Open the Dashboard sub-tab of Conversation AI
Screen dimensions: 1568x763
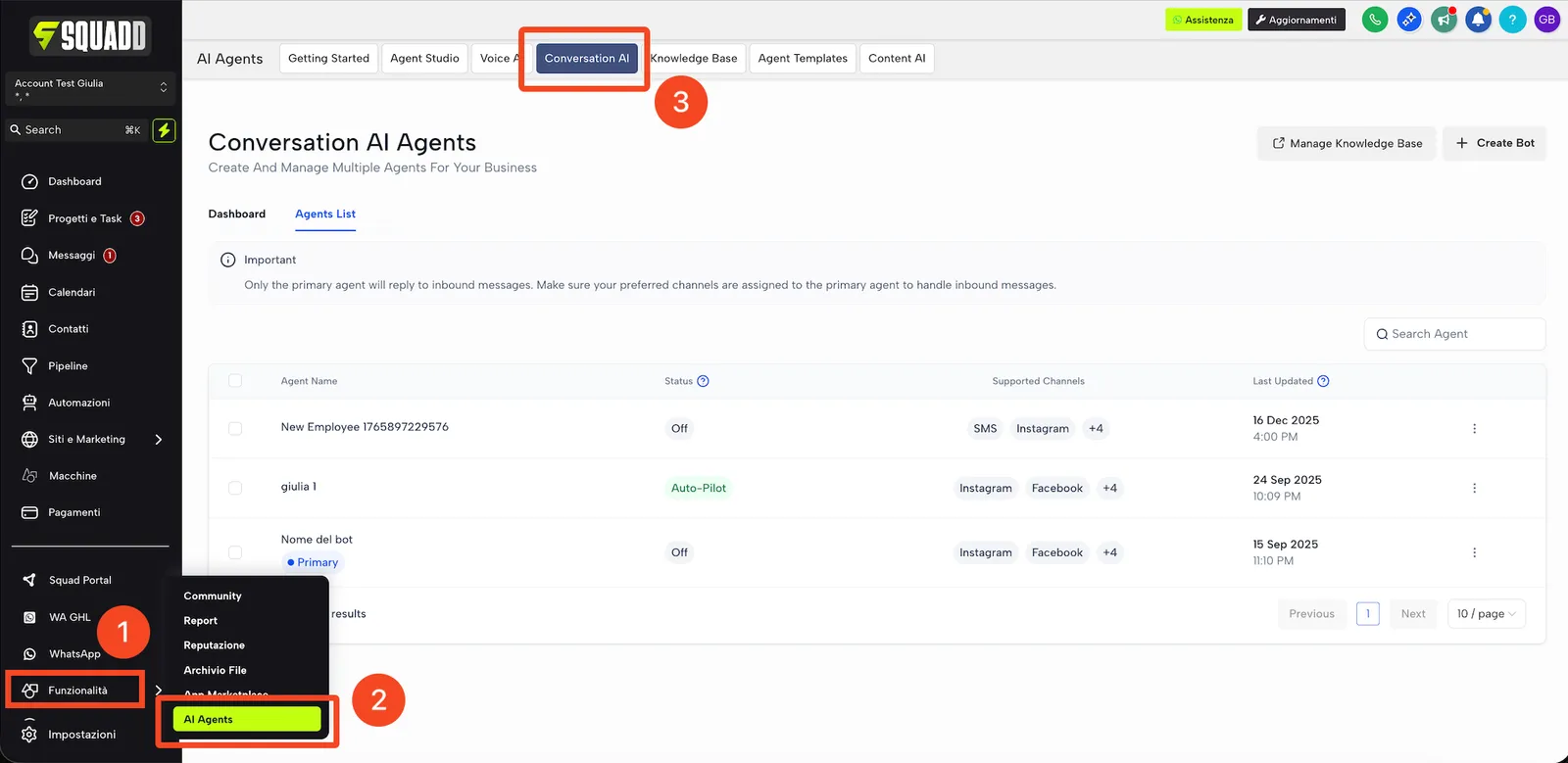(x=237, y=215)
